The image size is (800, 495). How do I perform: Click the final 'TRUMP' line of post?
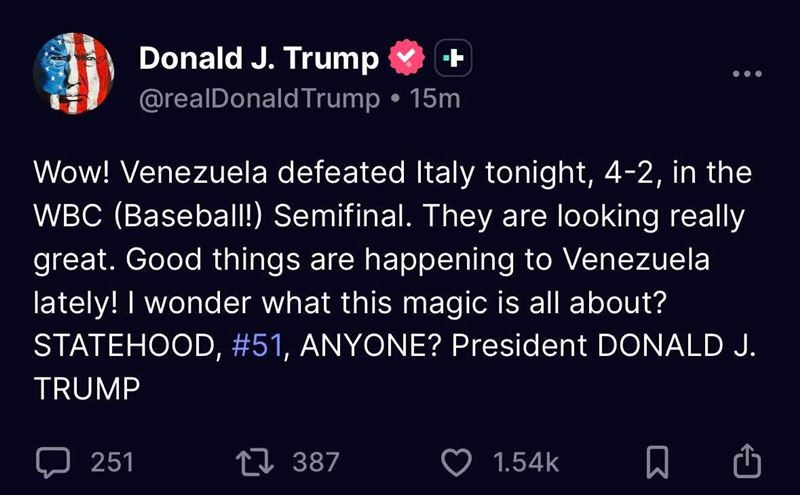coord(84,389)
